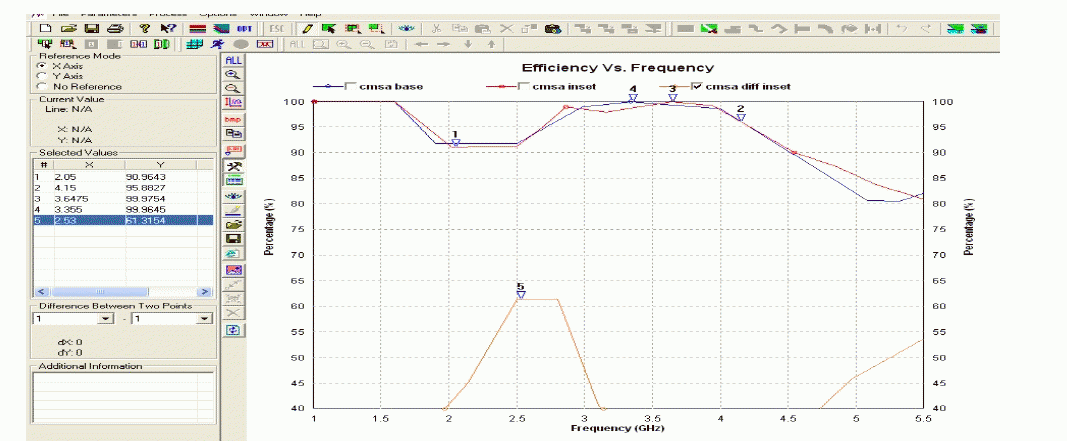1067x441 pixels.
Task: Click the X column header in Selected Values
Action: click(88, 165)
